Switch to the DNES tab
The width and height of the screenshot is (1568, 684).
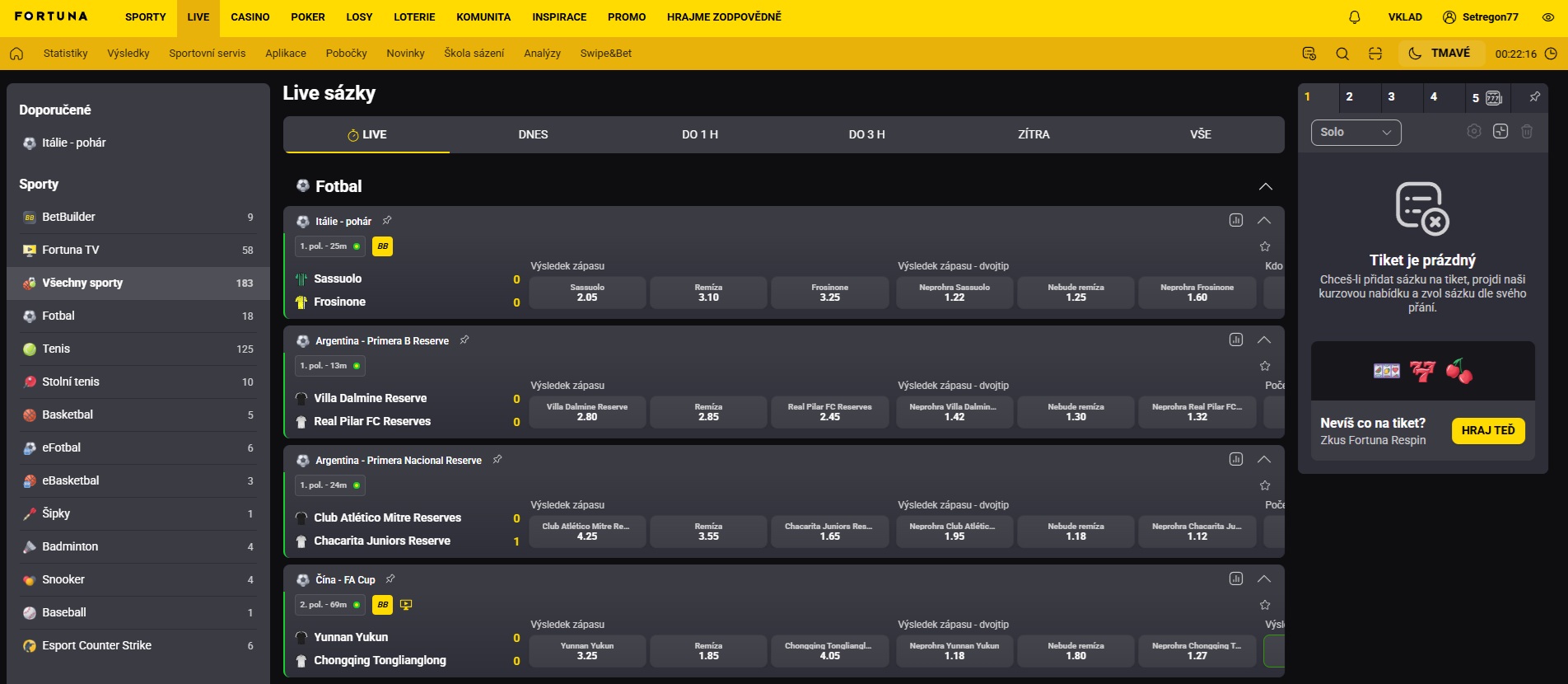(533, 134)
